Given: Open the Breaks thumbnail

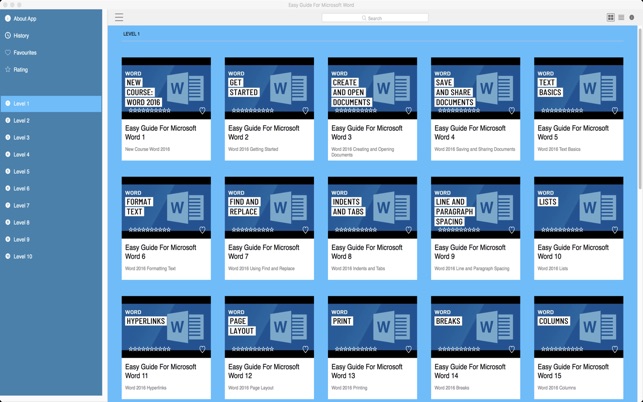Looking at the screenshot, I should (476, 327).
